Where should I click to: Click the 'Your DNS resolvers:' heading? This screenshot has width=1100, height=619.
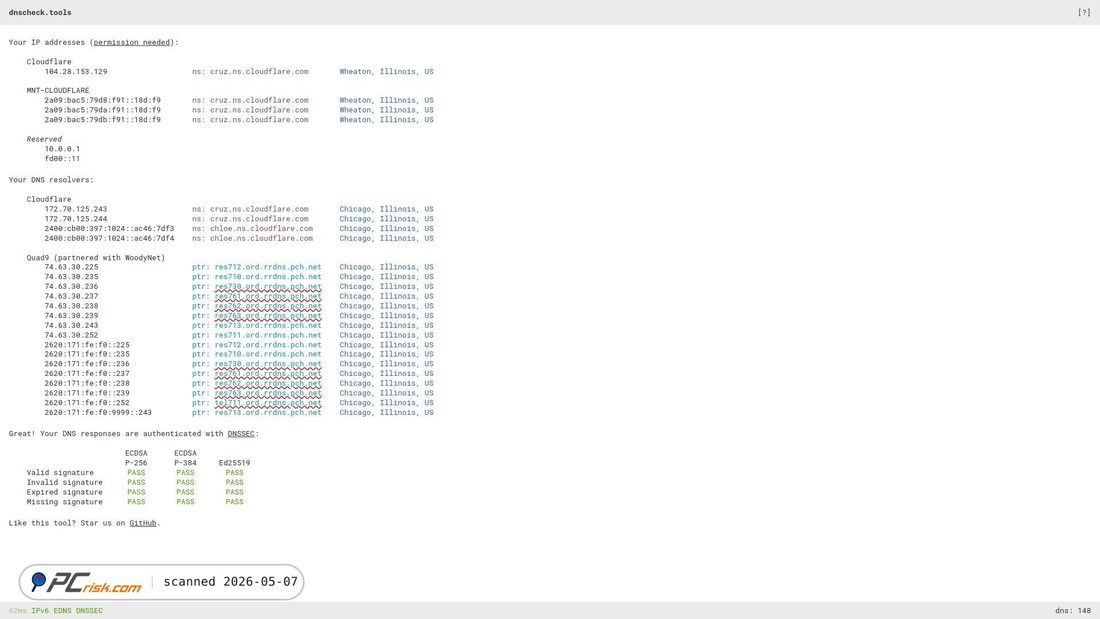coord(51,180)
